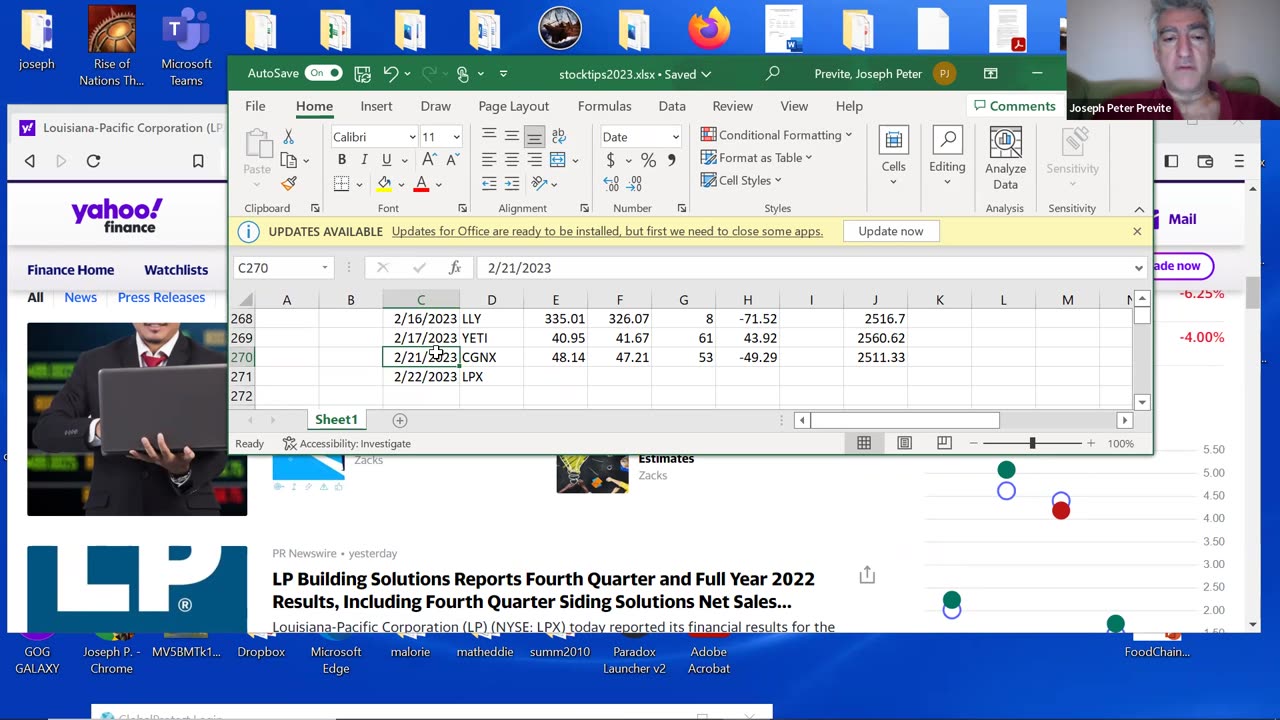Click the Increase Decimal icon
The image size is (1280, 720).
(611, 184)
